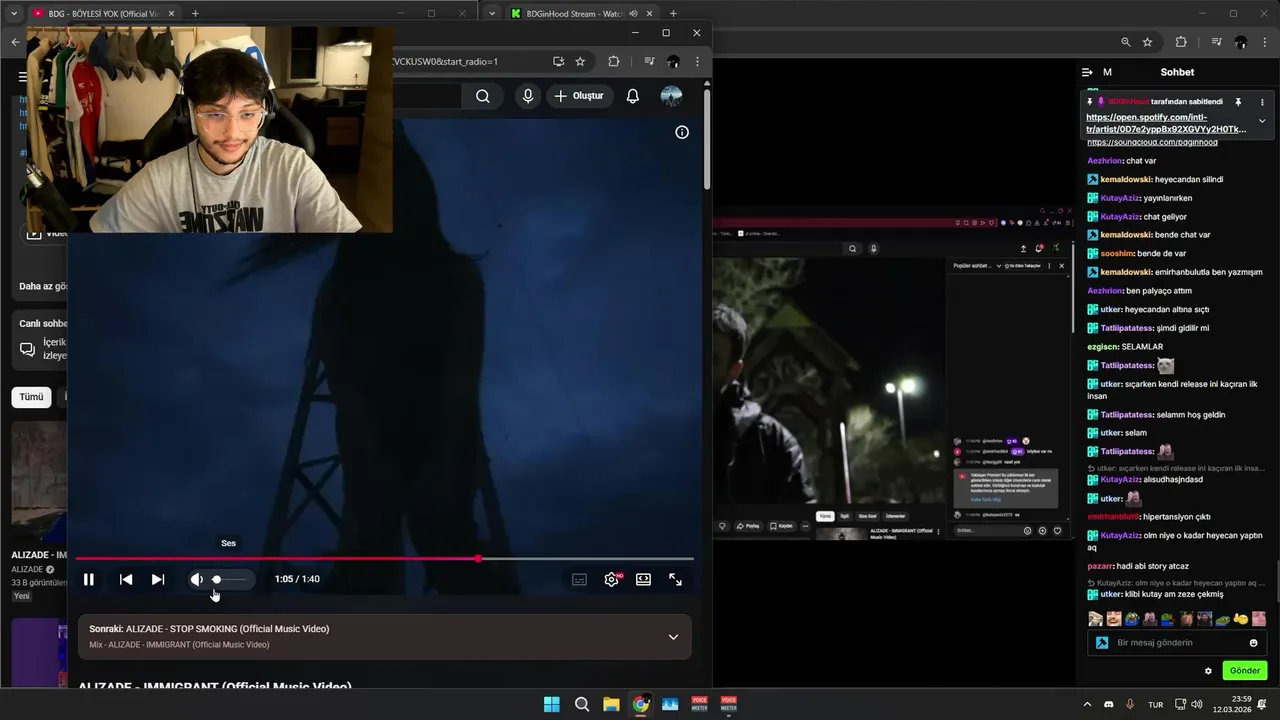This screenshot has height=720, width=1280.
Task: Expand the pinned message chevron
Action: coord(1262,121)
